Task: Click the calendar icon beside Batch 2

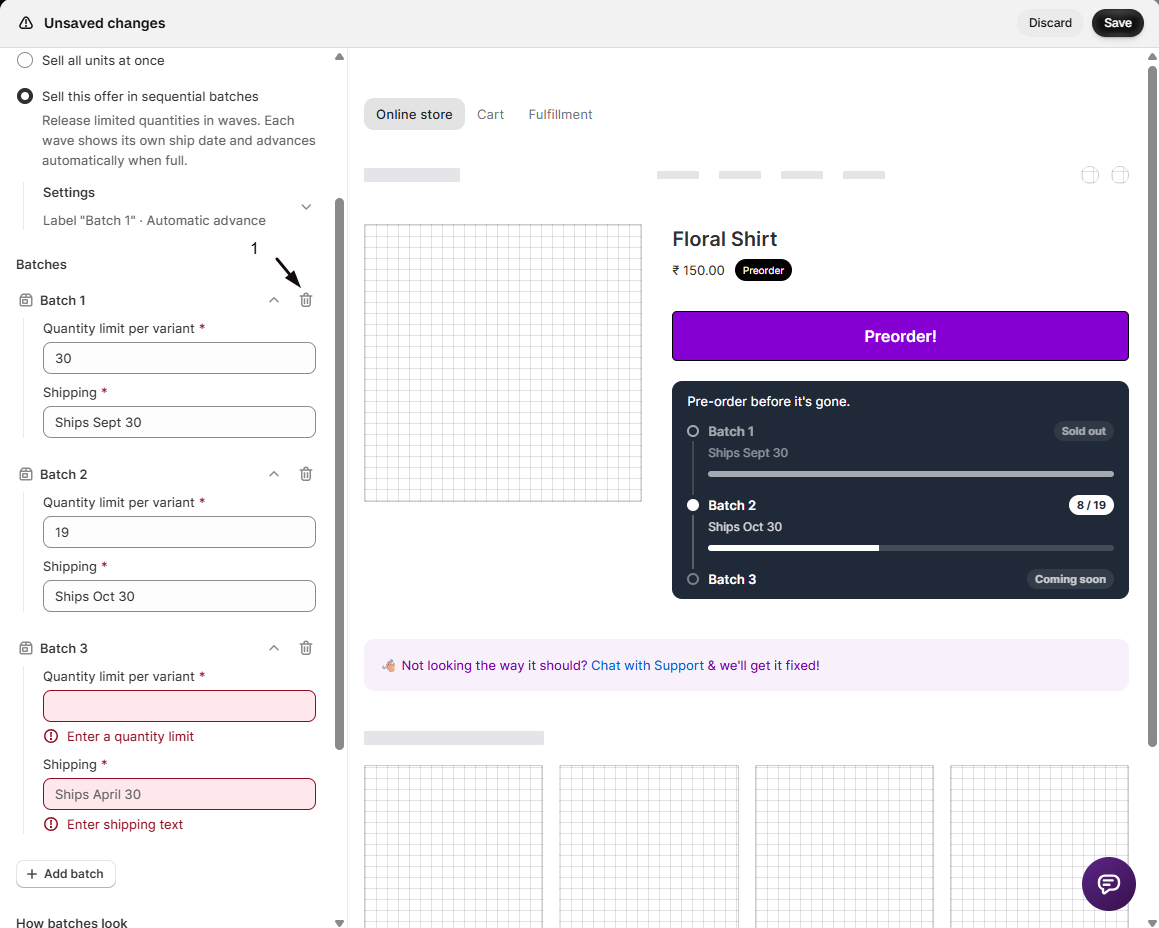Action: coord(26,474)
